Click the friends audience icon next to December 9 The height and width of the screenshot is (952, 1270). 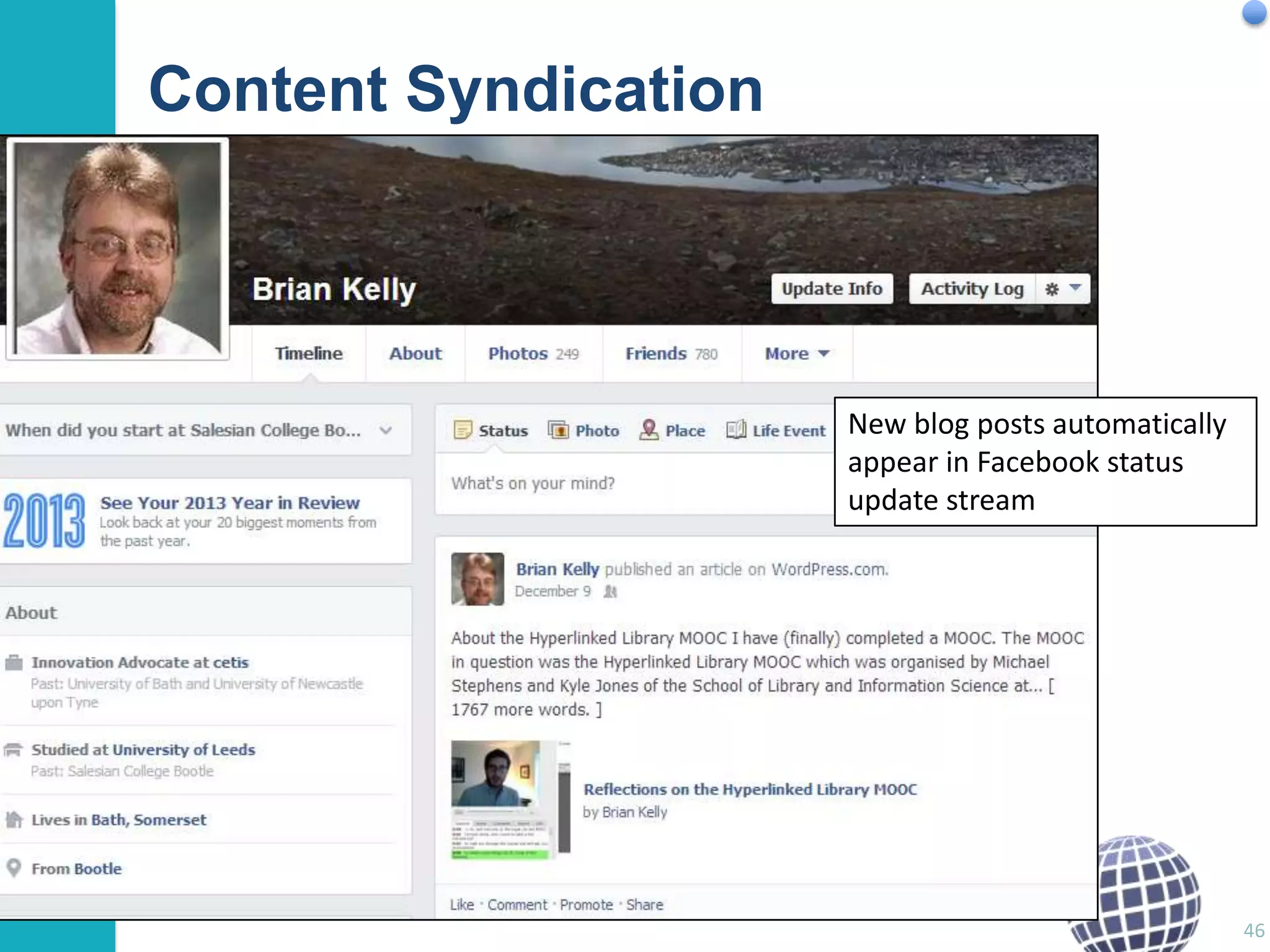click(x=611, y=591)
